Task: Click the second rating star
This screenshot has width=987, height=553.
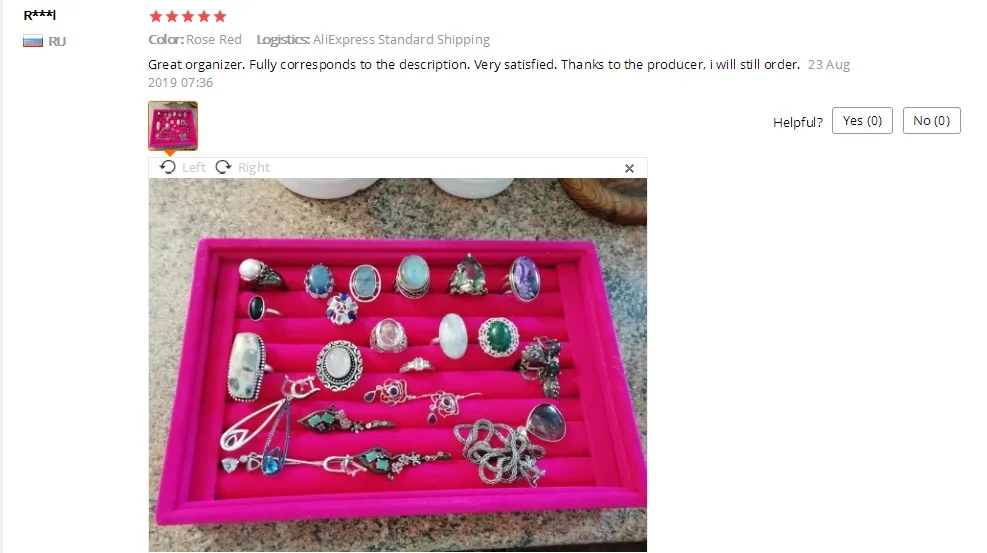Action: pyautogui.click(x=172, y=16)
